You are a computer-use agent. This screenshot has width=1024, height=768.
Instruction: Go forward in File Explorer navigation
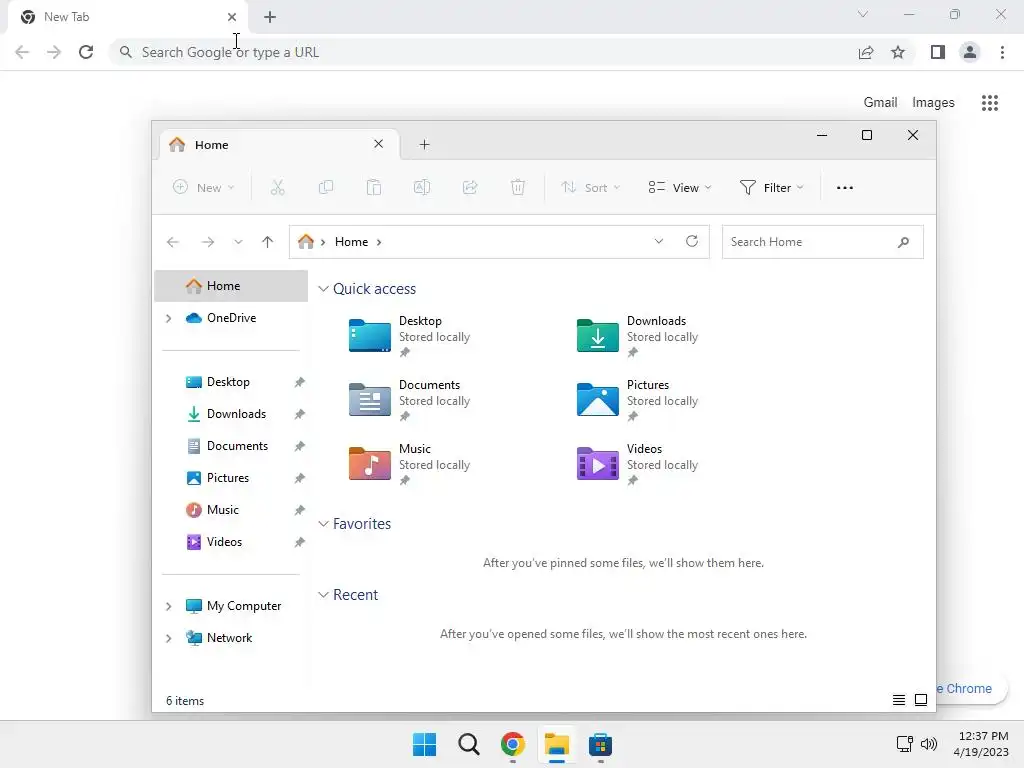tap(208, 242)
